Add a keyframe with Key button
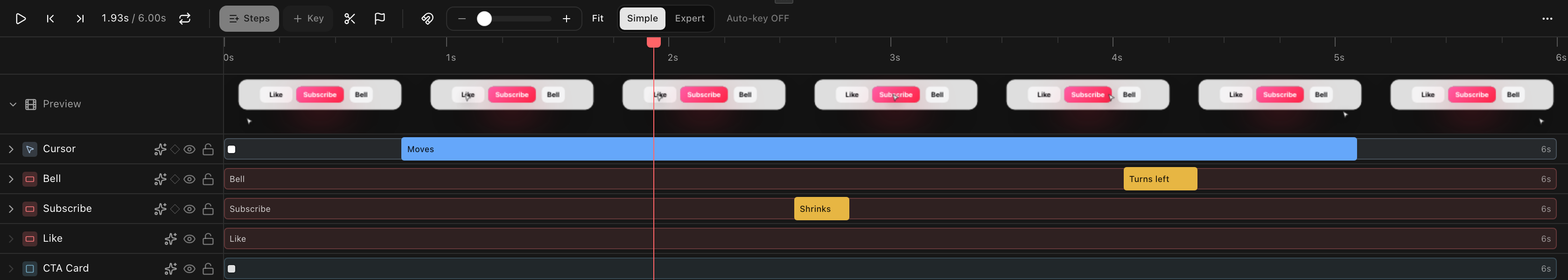Viewport: 1568px width, 280px height. [x=308, y=19]
